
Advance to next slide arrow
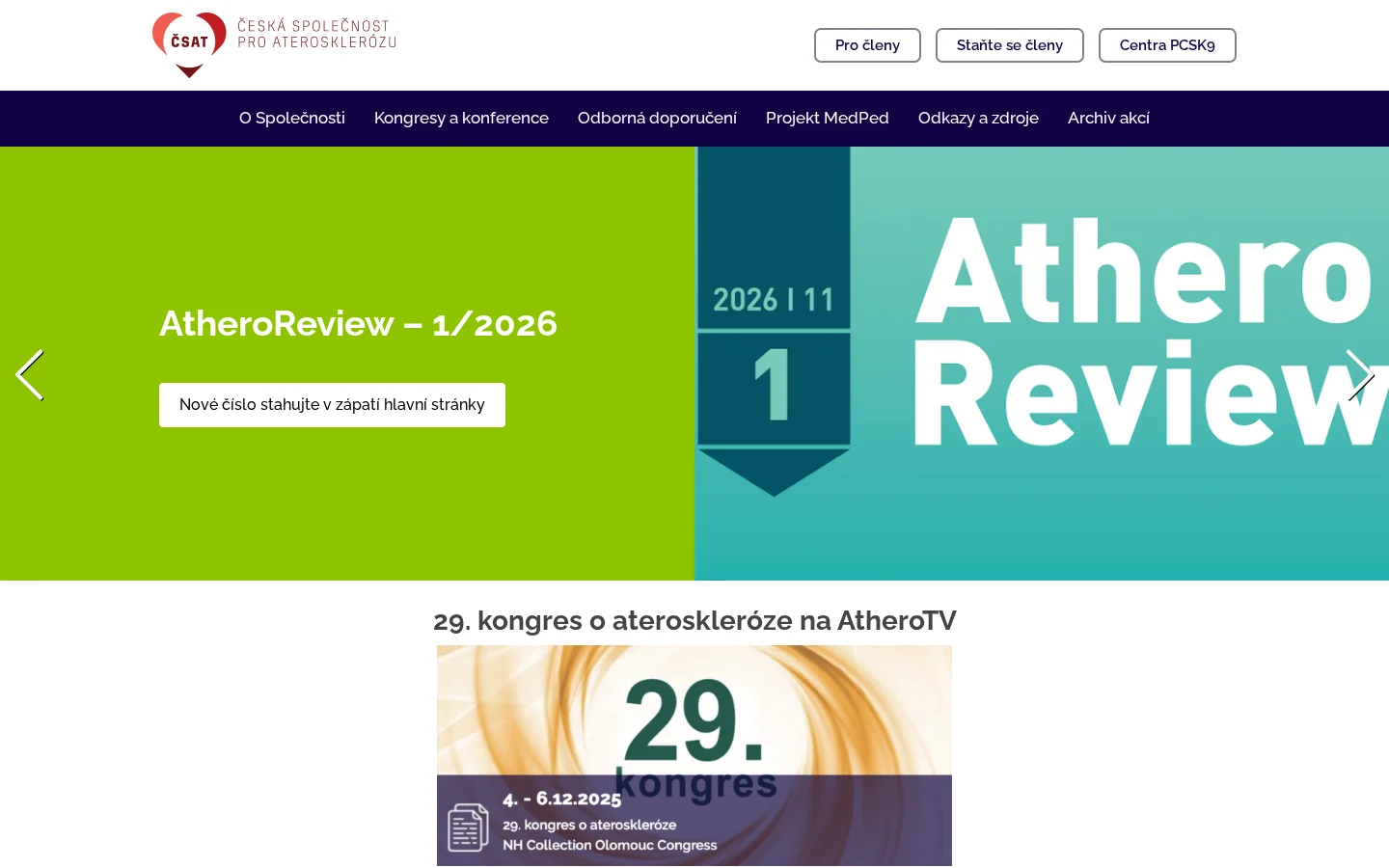tap(1360, 375)
